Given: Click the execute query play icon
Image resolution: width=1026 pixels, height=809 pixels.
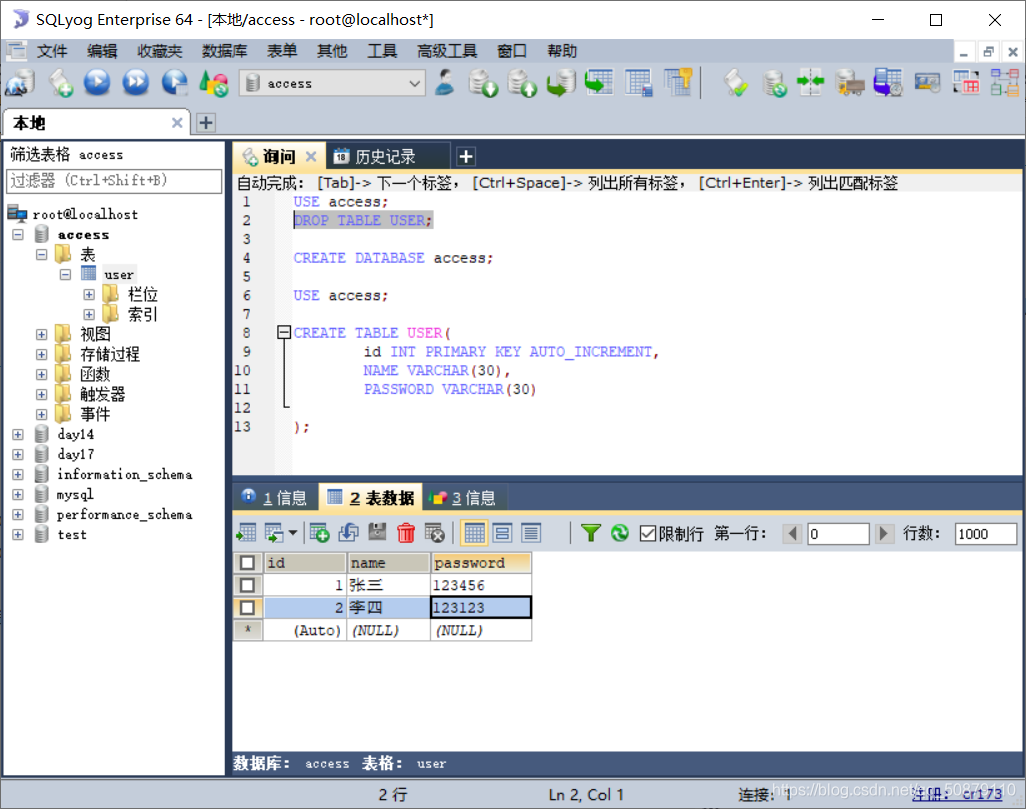Looking at the screenshot, I should (97, 83).
